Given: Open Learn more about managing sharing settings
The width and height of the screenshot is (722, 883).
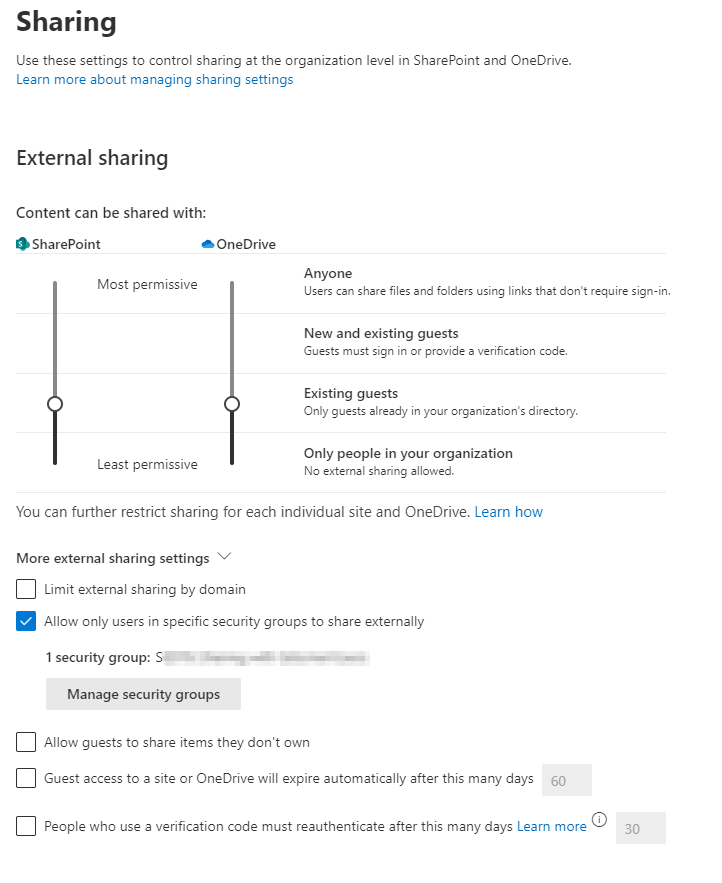Looking at the screenshot, I should click(155, 80).
